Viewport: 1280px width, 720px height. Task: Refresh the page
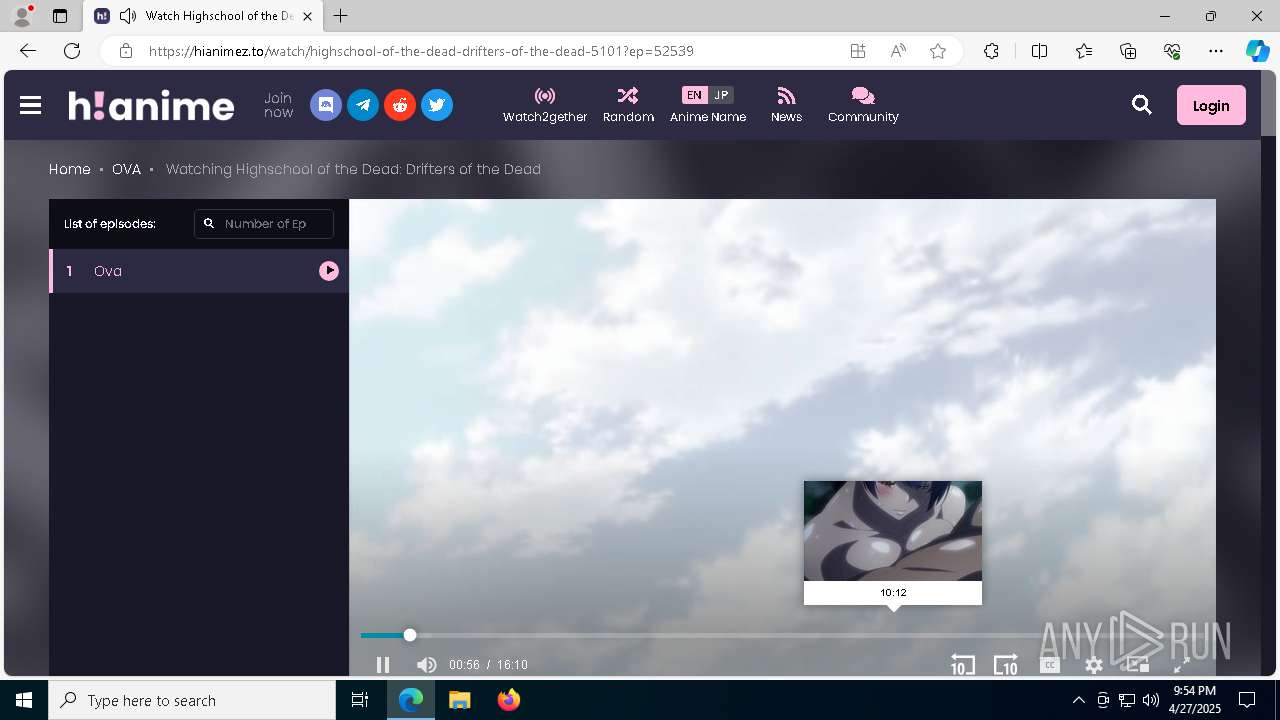click(x=72, y=51)
